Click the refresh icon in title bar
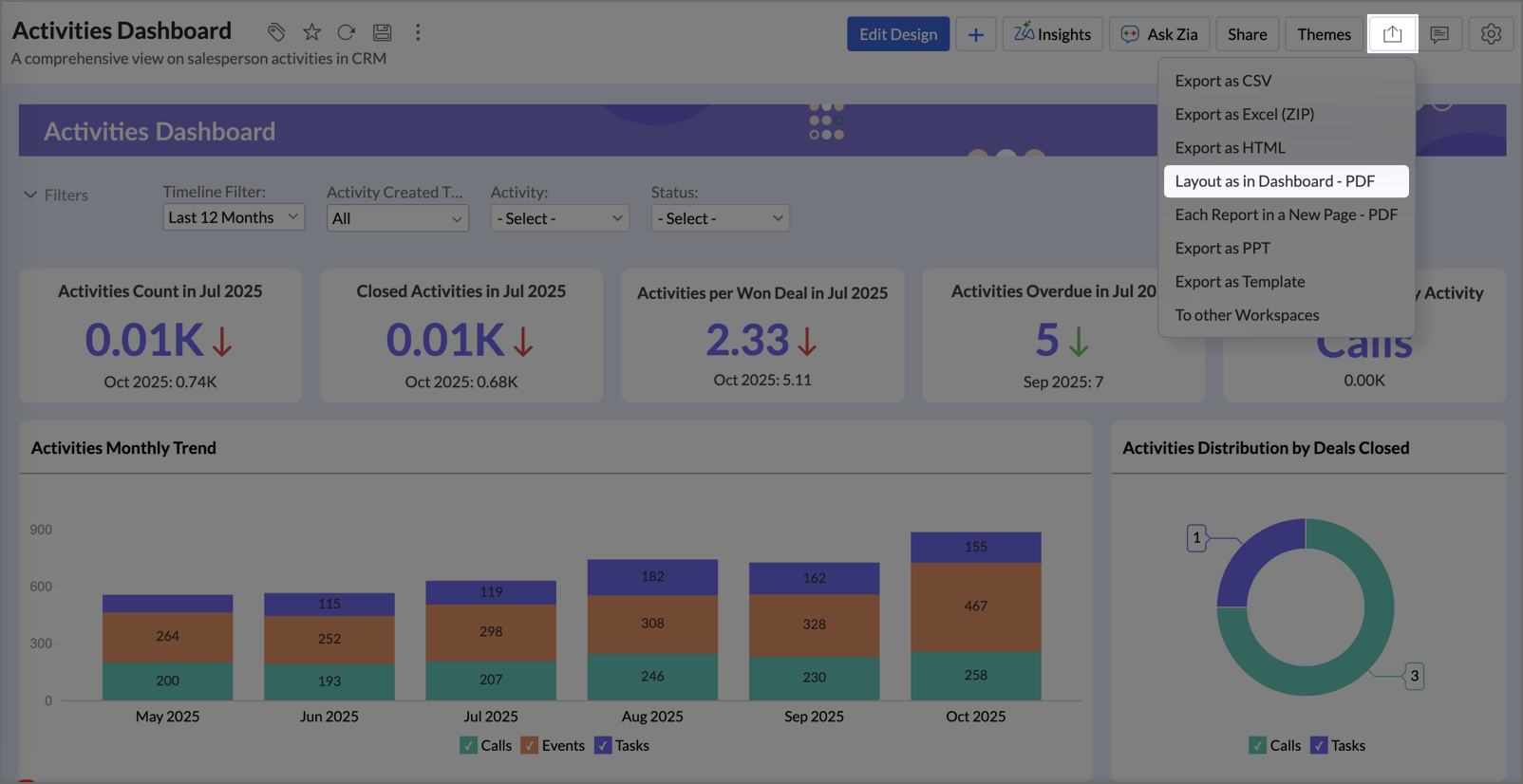The height and width of the screenshot is (784, 1523). 347,32
